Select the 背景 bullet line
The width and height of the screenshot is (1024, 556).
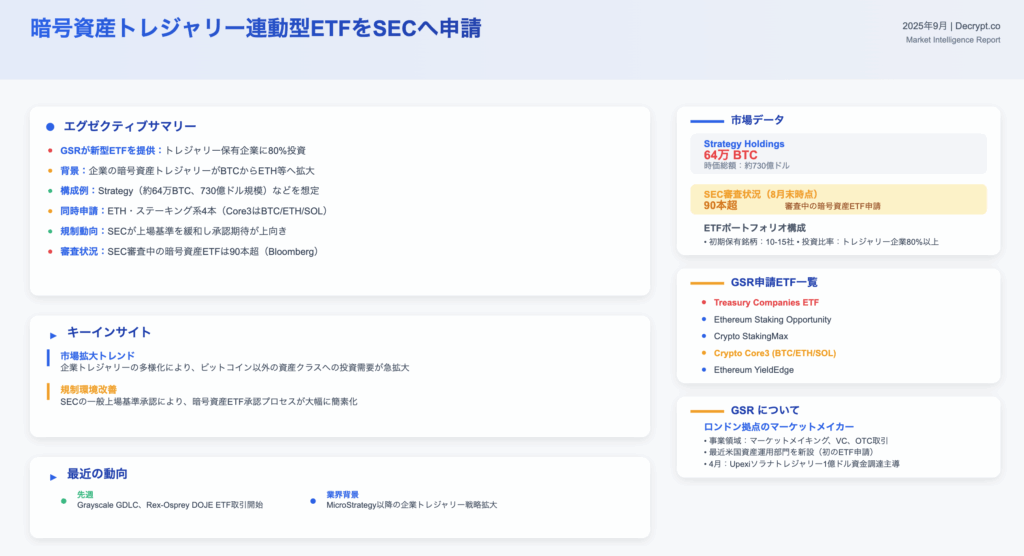(x=187, y=171)
